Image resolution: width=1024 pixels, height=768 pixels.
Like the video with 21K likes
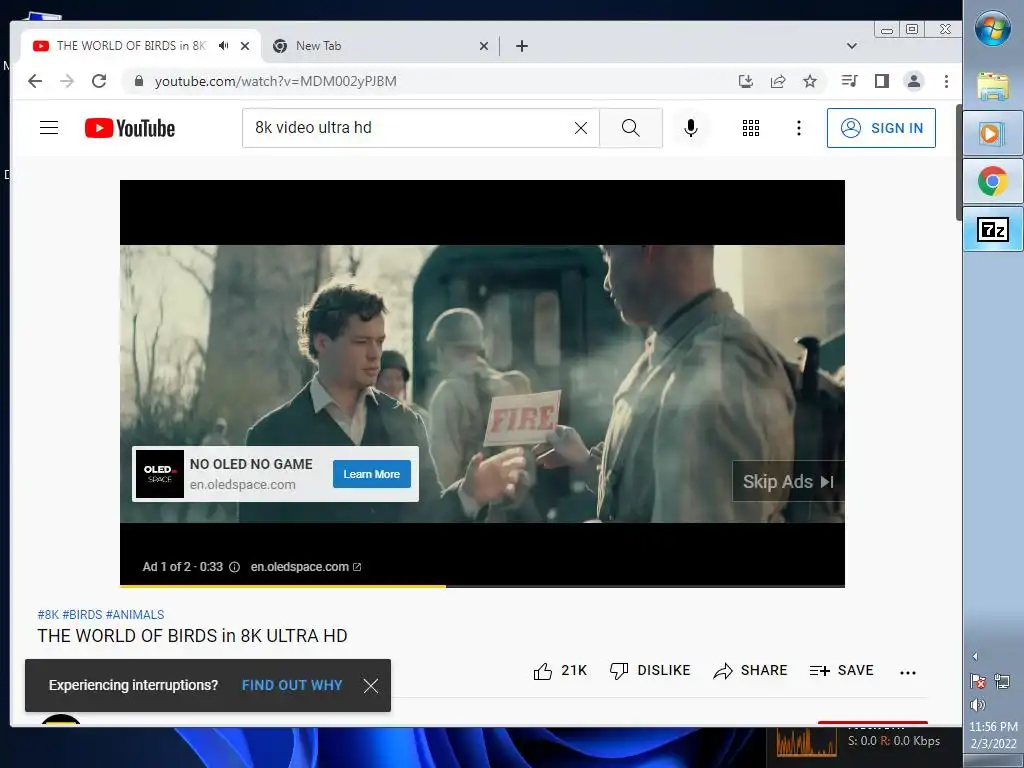(560, 671)
